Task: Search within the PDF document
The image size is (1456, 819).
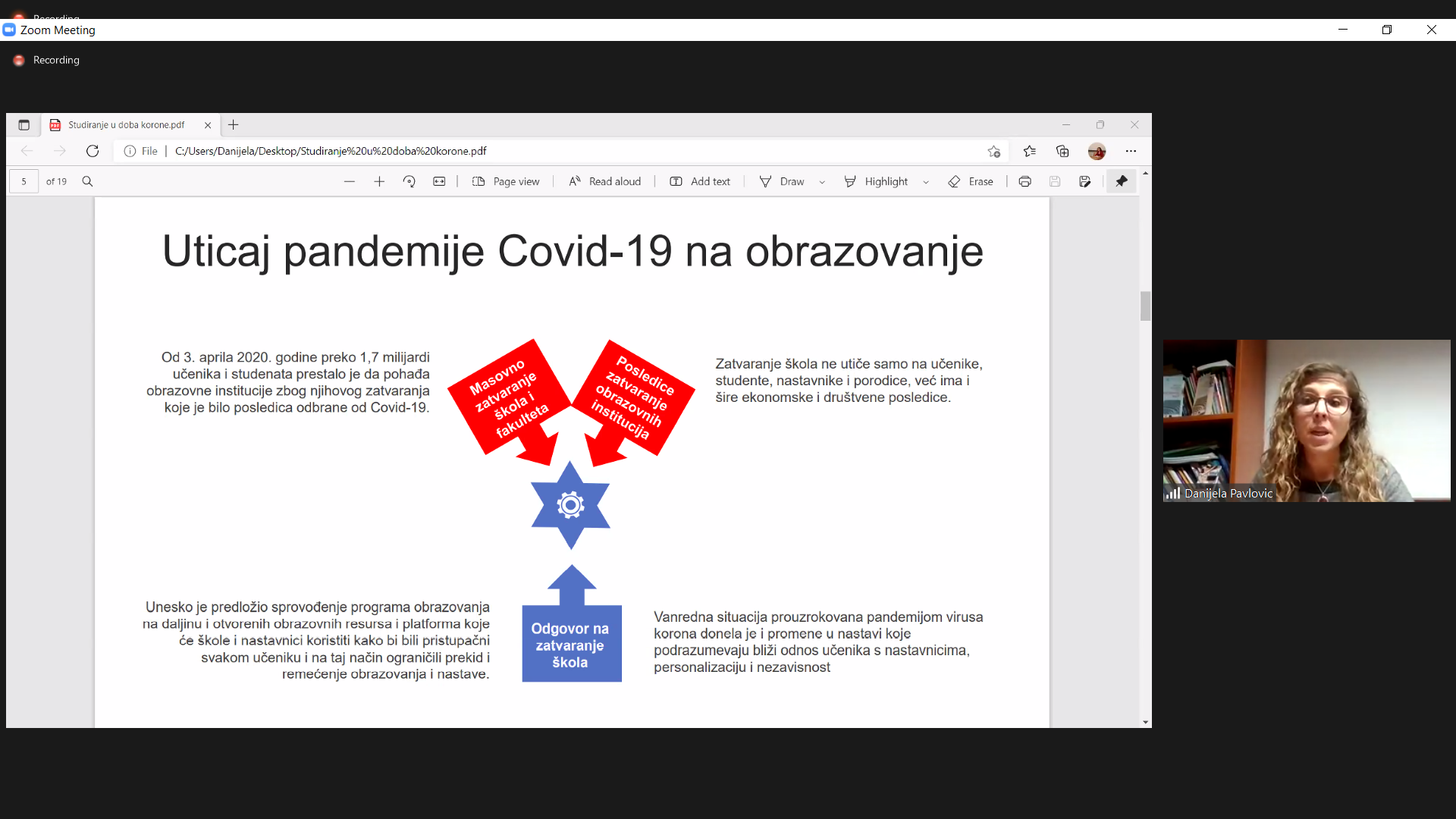Action: (x=87, y=181)
